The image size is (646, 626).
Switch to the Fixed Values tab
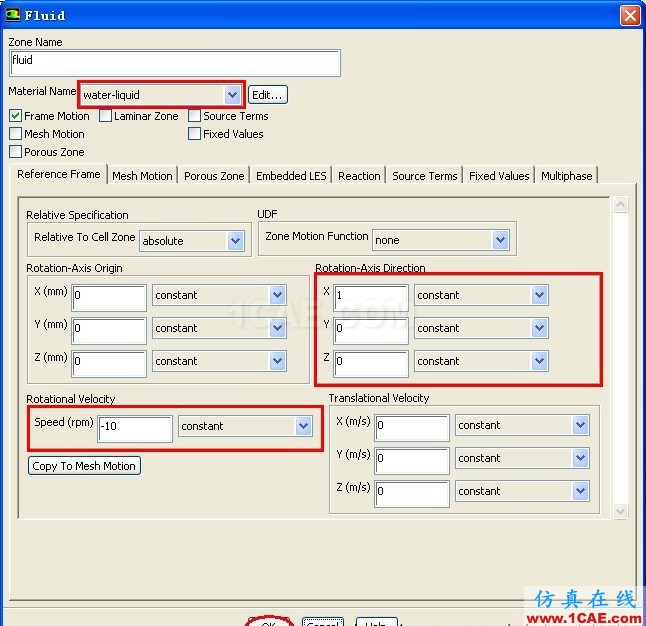click(499, 176)
